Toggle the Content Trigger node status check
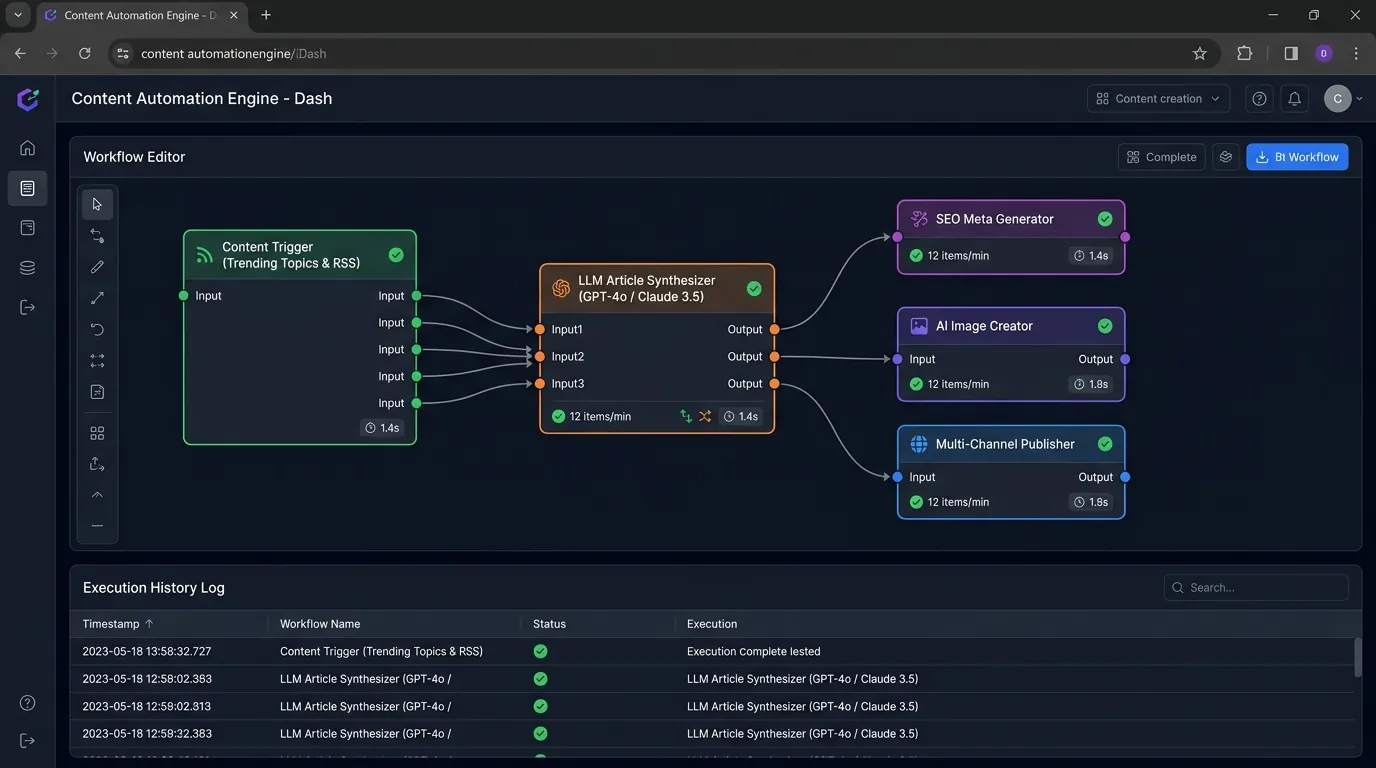The width and height of the screenshot is (1376, 768). tap(396, 255)
